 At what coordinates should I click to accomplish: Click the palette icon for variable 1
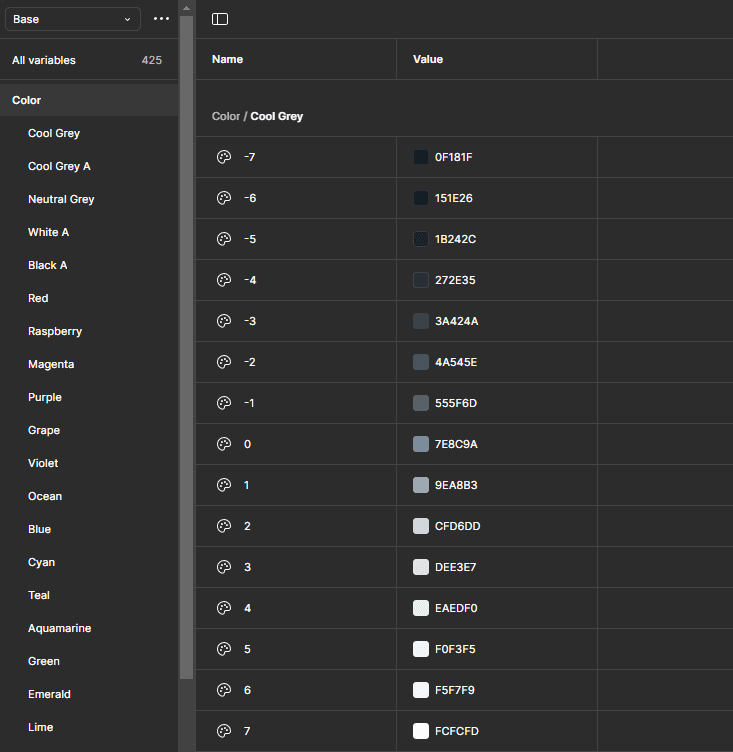coord(224,485)
